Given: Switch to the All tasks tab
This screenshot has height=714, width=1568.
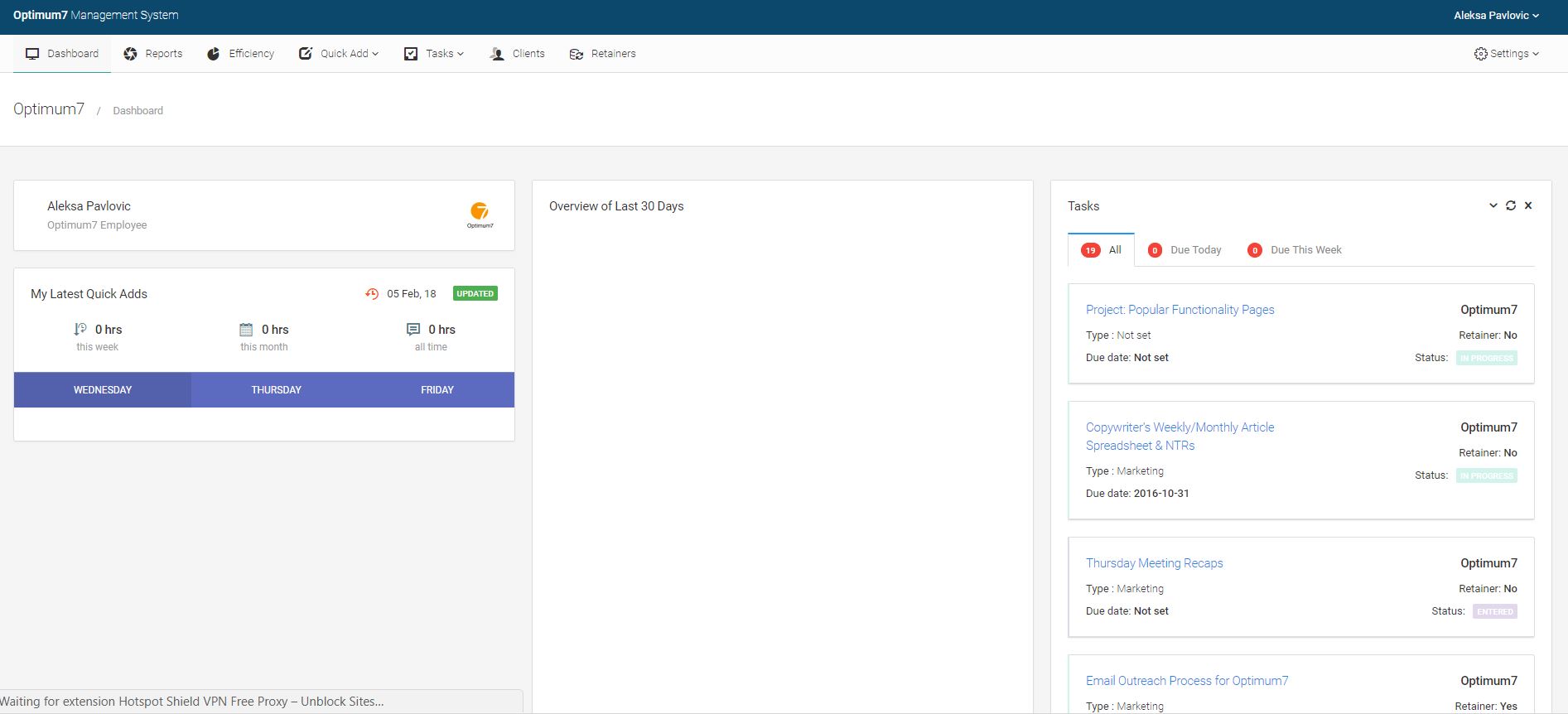Looking at the screenshot, I should 1101,249.
